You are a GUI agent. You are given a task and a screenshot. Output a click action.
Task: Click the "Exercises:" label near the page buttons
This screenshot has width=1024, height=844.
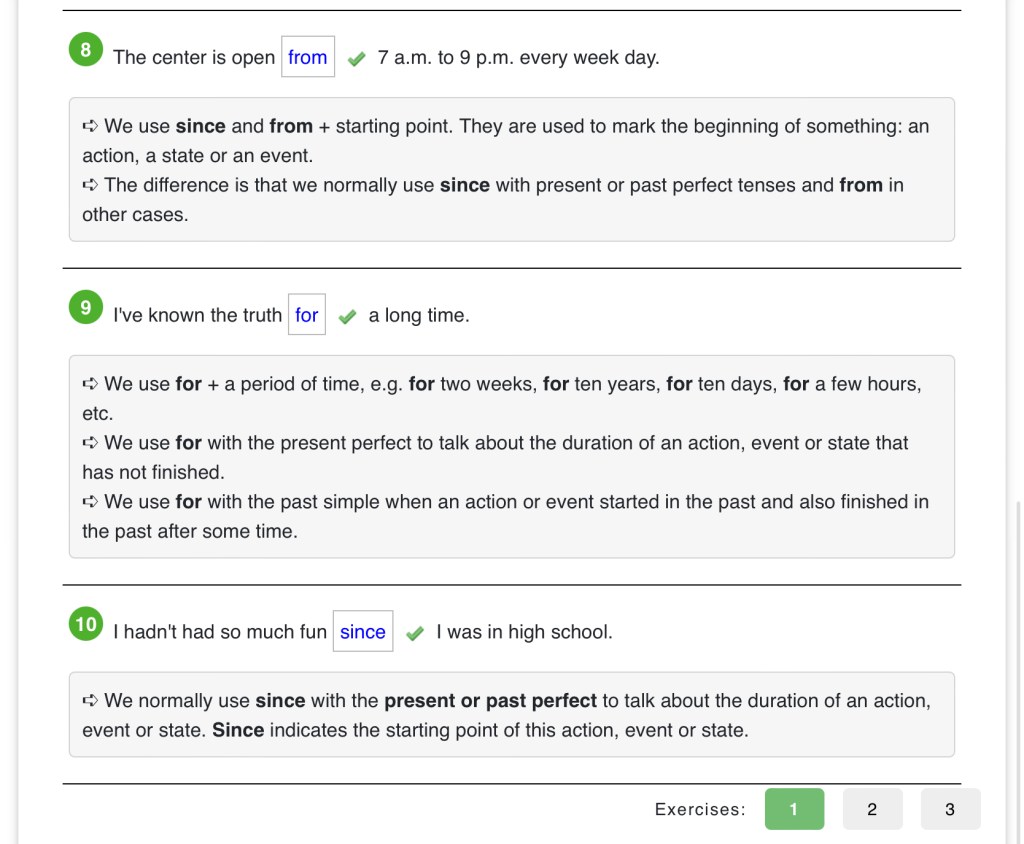700,810
